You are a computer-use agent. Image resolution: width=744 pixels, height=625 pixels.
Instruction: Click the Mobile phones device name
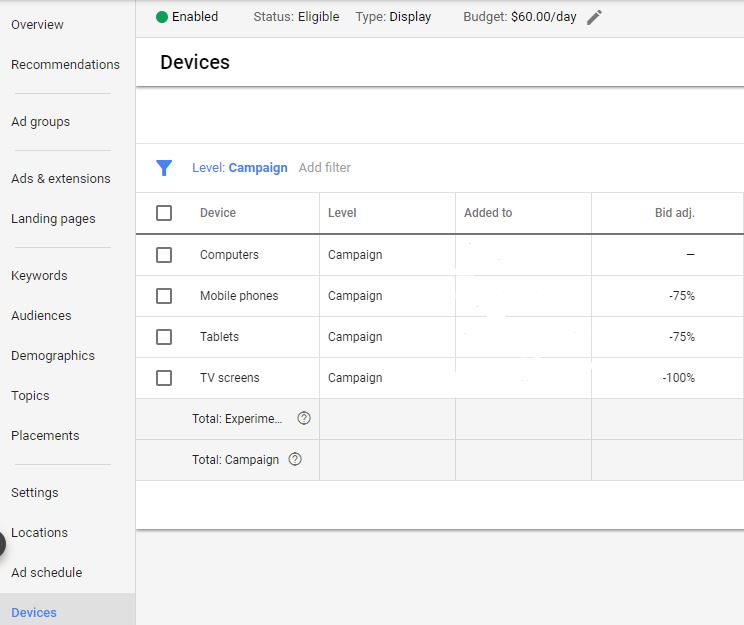pos(239,296)
